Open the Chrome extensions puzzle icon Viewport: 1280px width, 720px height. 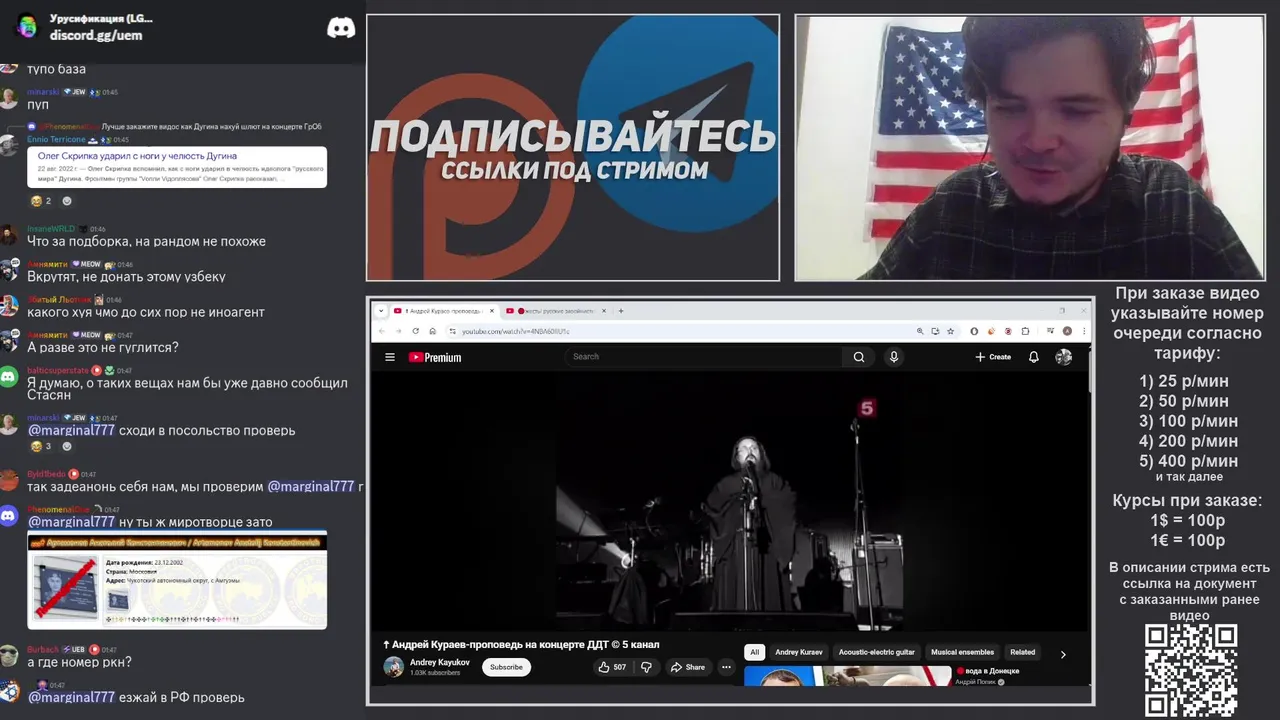click(x=1025, y=331)
